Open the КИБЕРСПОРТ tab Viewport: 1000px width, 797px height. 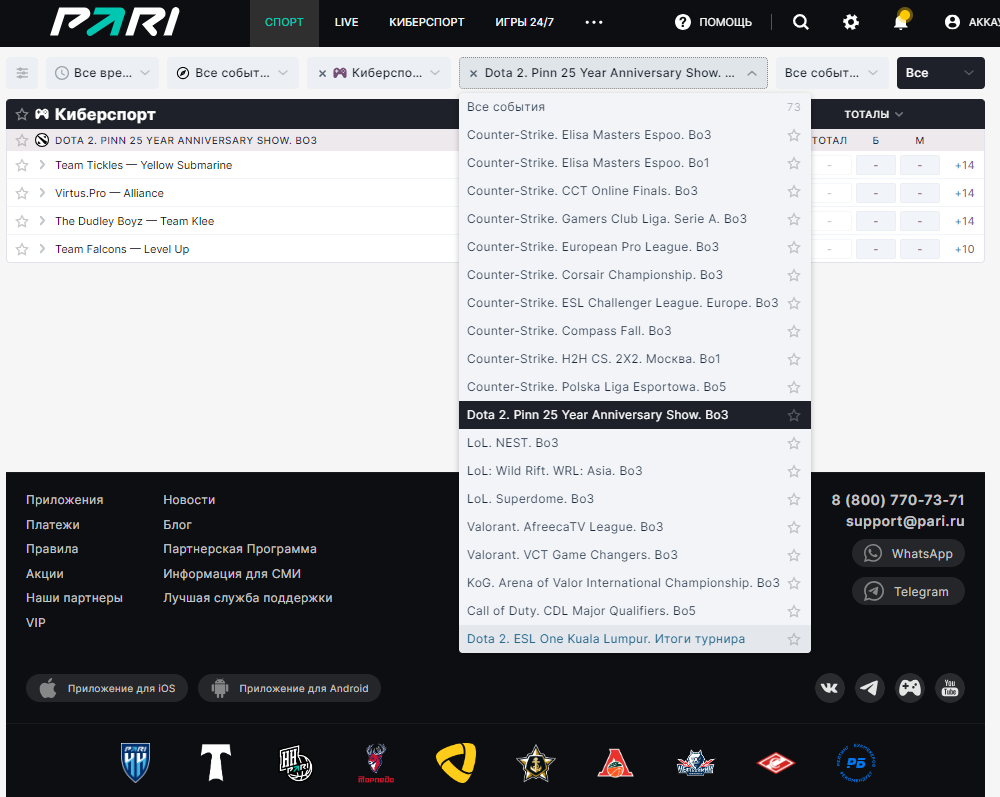tap(427, 22)
